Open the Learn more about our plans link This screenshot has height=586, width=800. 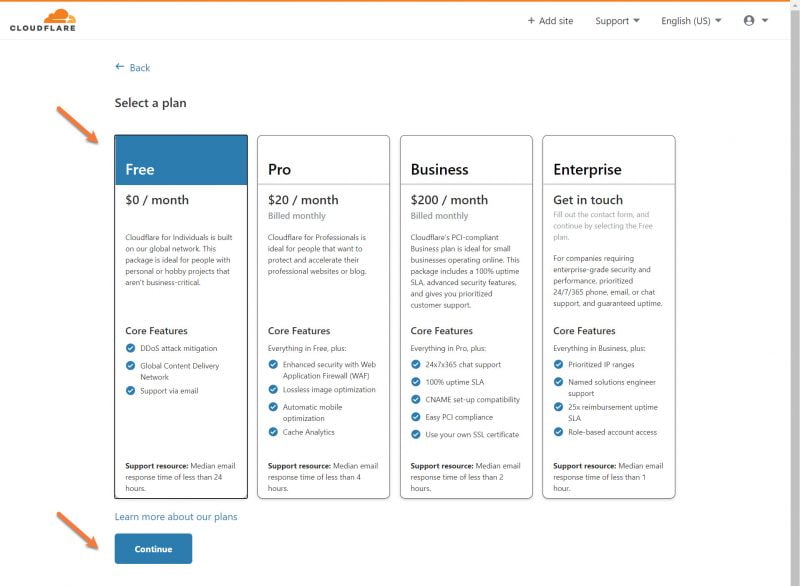pyautogui.click(x=177, y=516)
